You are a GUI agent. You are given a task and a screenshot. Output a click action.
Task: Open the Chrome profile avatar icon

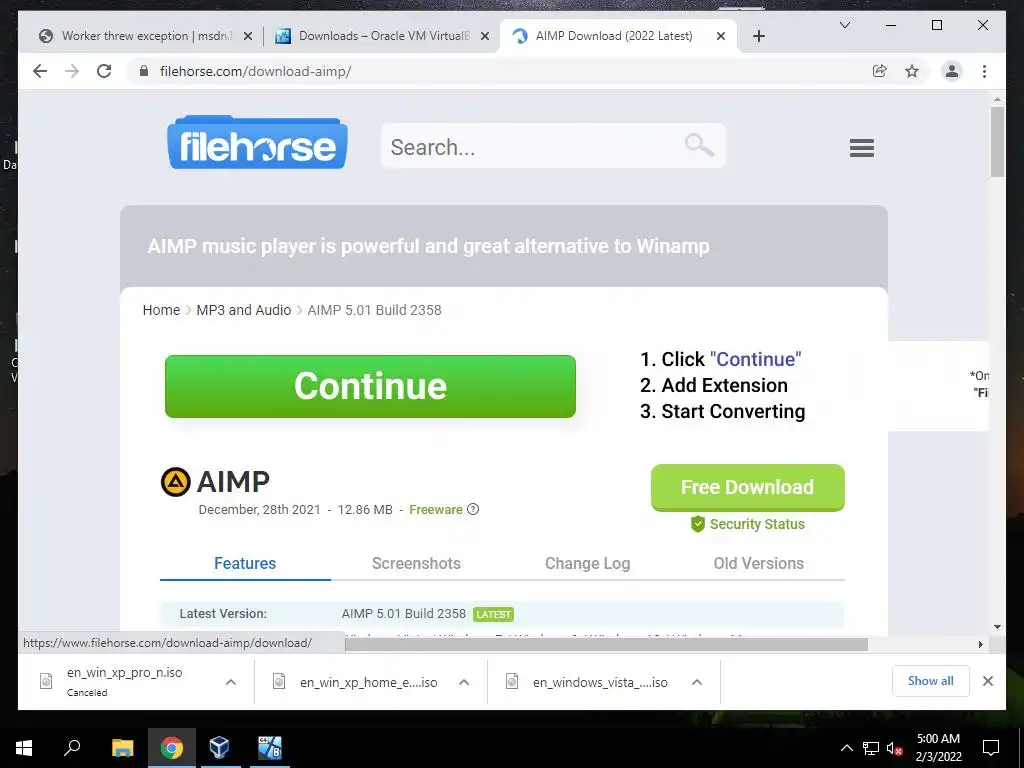(x=952, y=71)
